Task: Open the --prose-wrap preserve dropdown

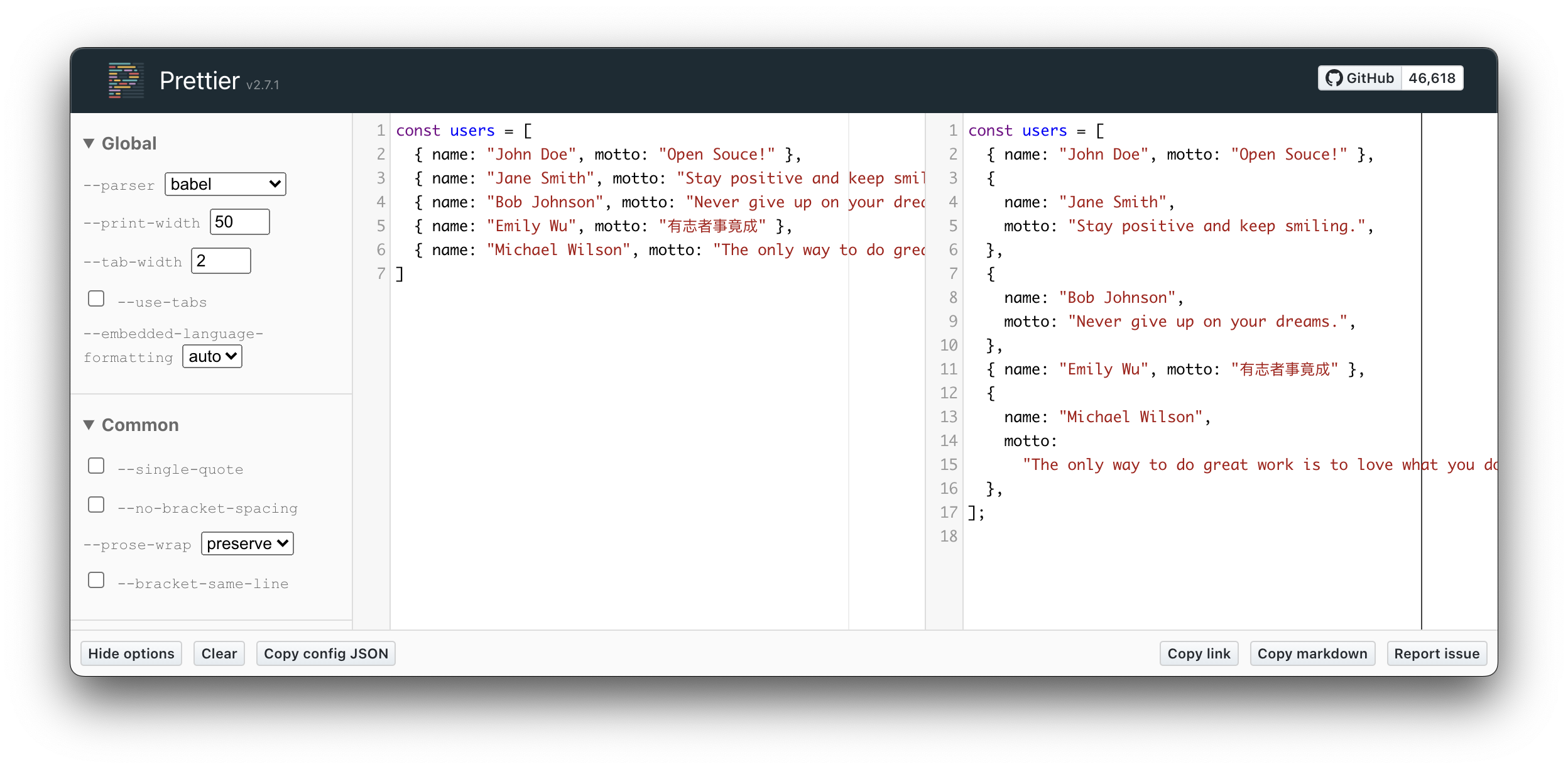Action: pyautogui.click(x=248, y=543)
